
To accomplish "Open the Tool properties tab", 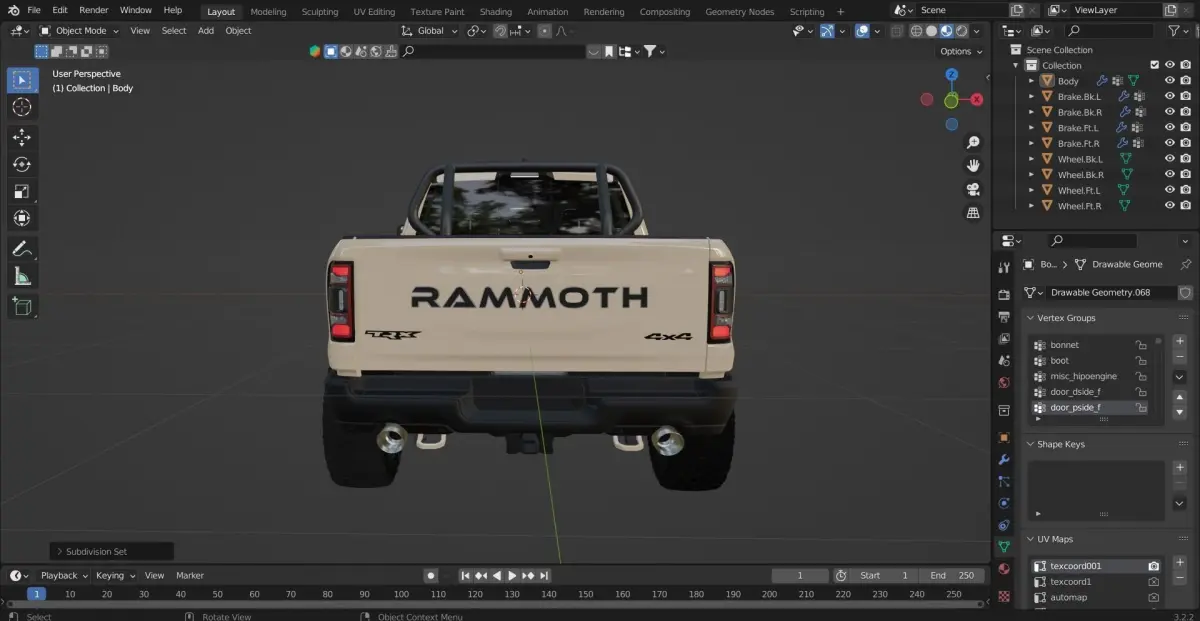I will (x=1005, y=267).
